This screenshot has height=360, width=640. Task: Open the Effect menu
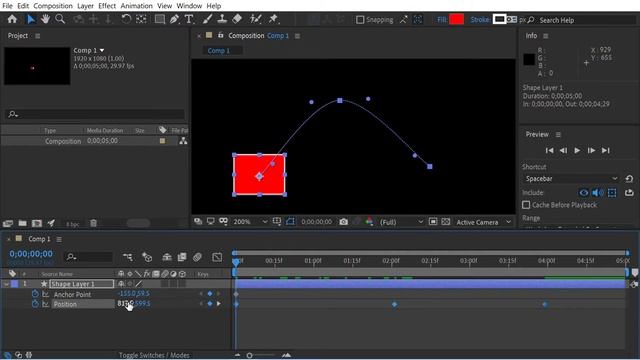(x=107, y=6)
